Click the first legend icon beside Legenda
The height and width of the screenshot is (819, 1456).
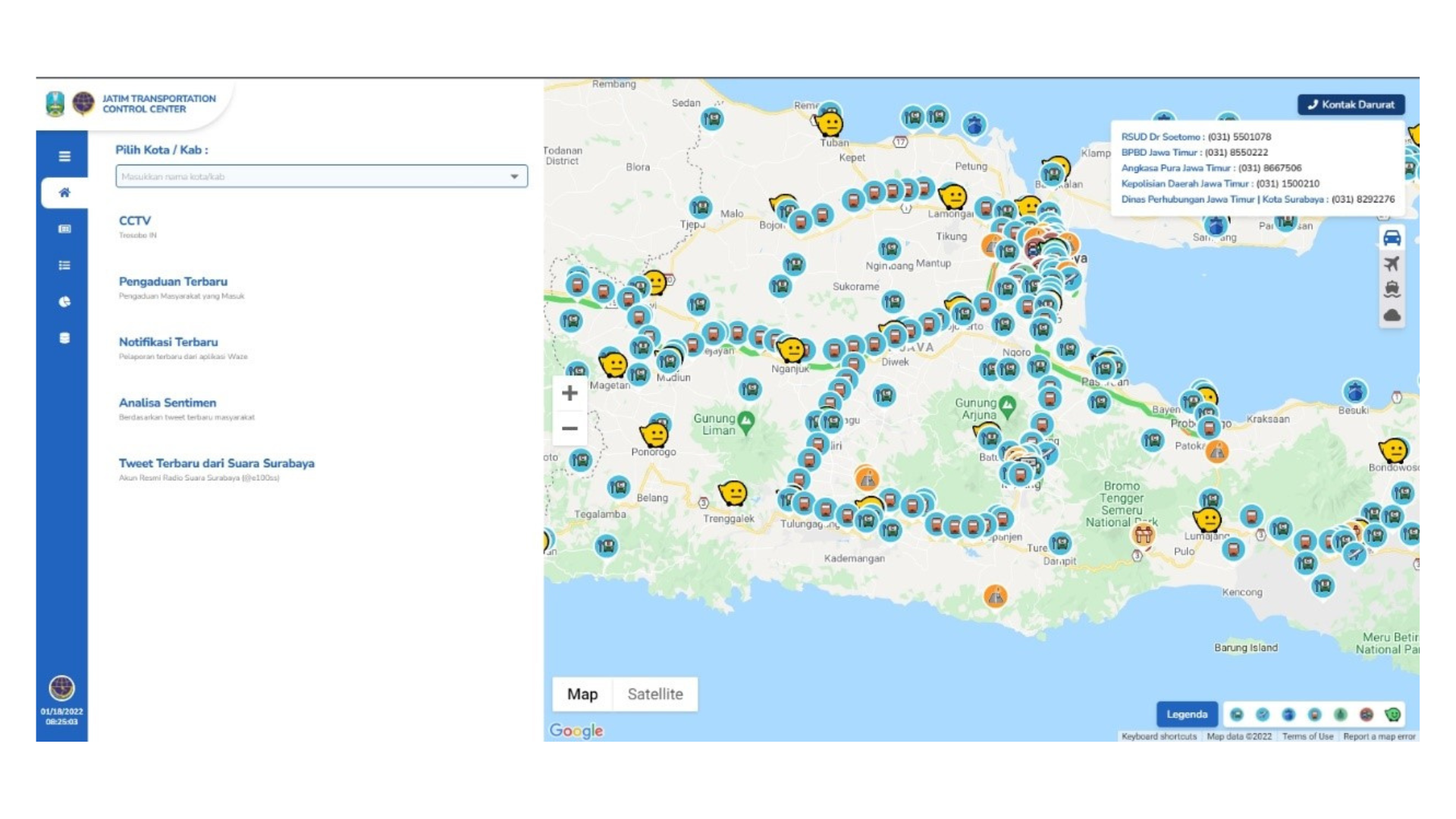click(1237, 714)
